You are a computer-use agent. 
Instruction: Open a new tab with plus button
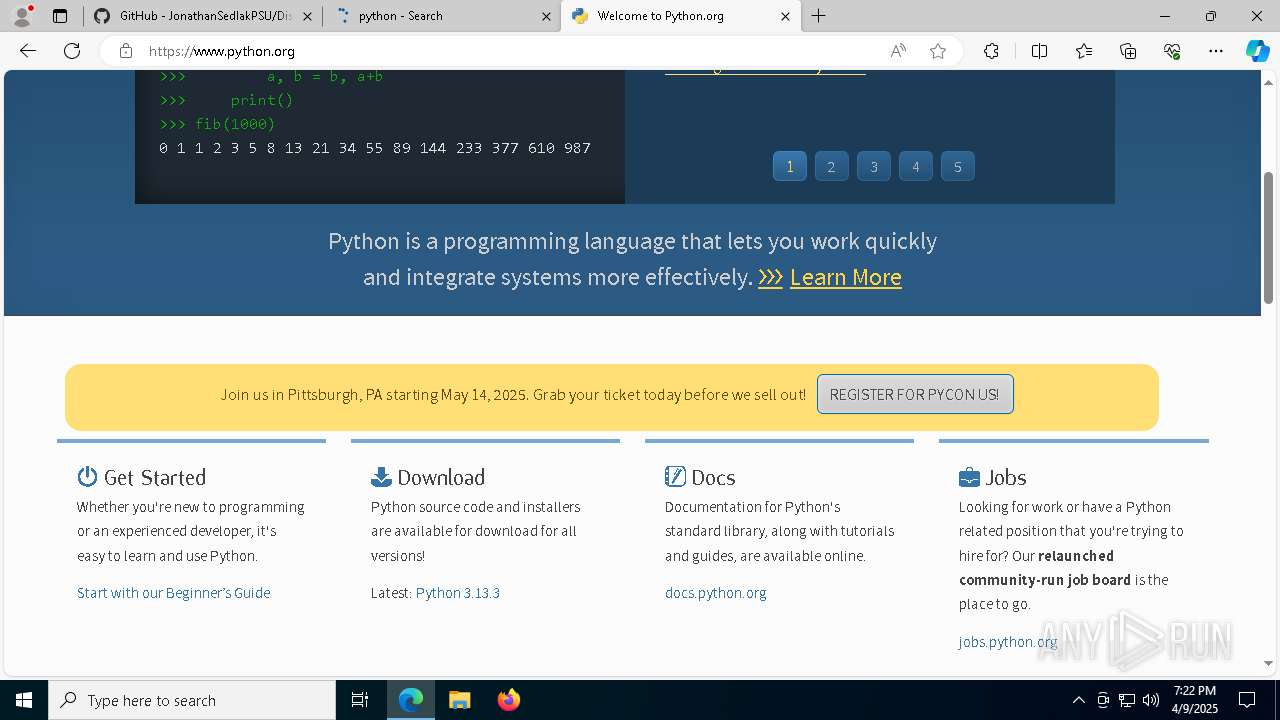[x=819, y=16]
